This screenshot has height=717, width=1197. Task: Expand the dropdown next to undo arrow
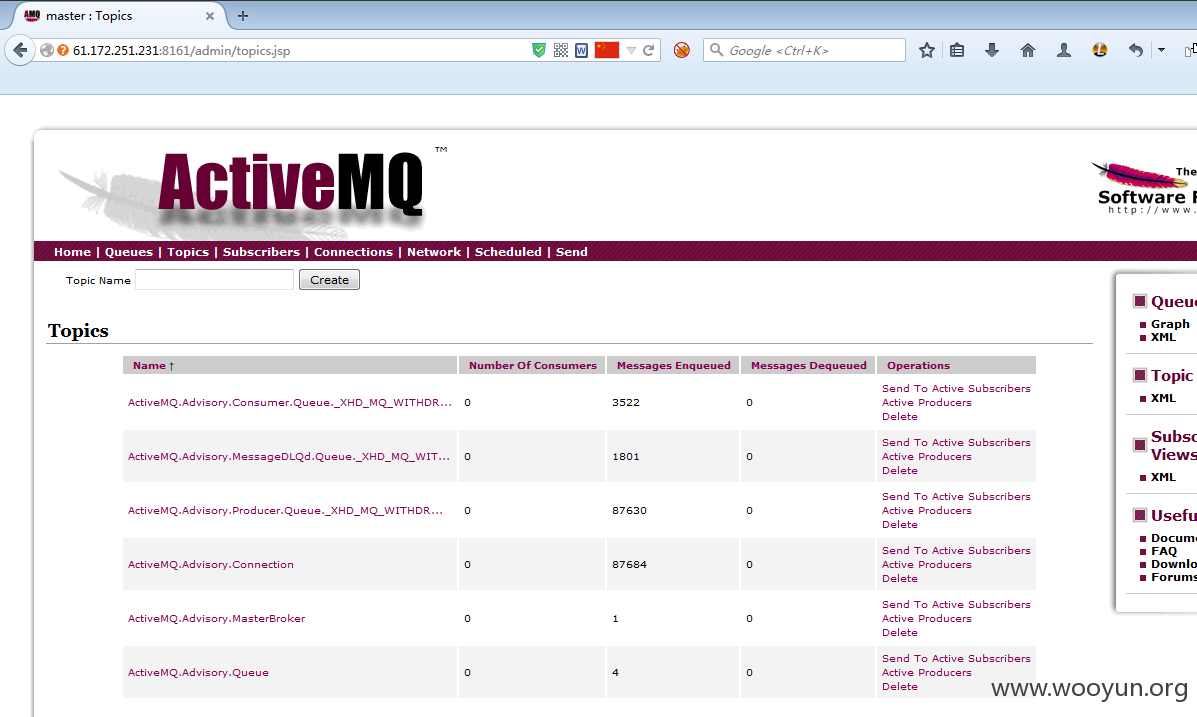[x=1161, y=50]
